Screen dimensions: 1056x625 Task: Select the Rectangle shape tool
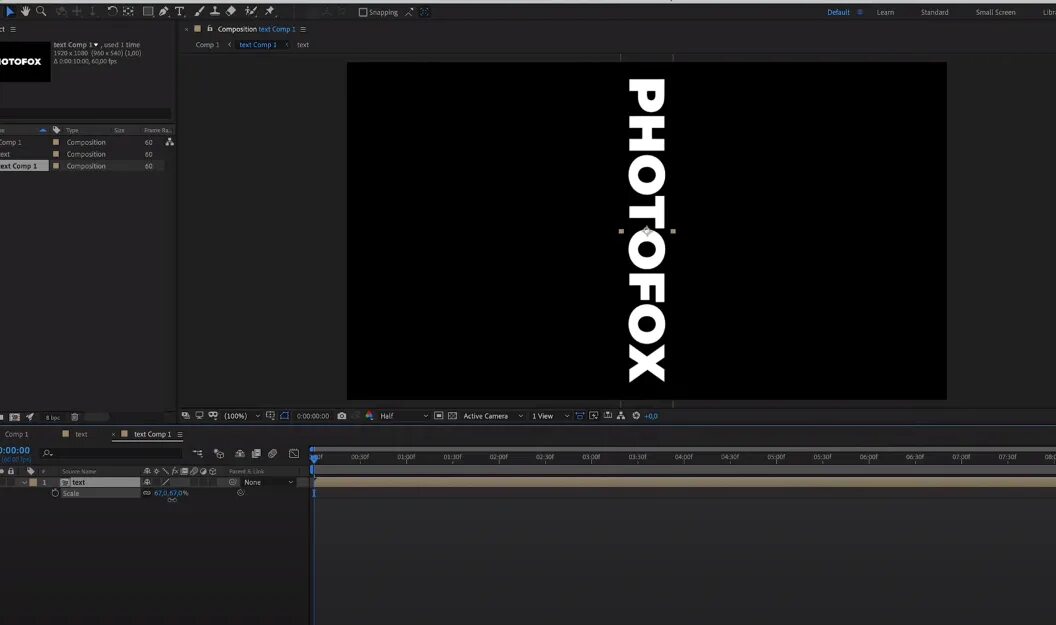(147, 11)
